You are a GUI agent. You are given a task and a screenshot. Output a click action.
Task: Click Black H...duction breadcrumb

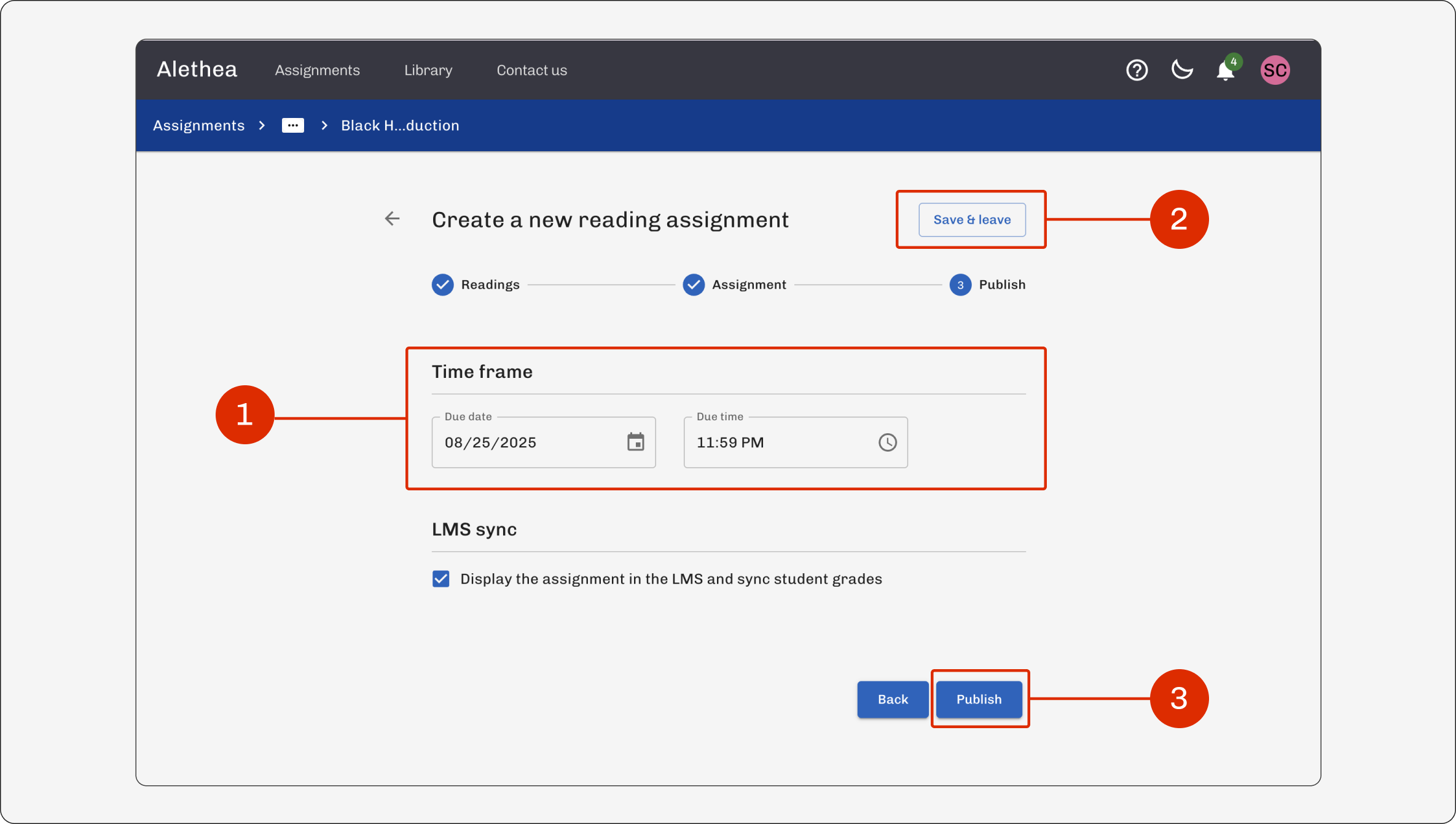400,125
